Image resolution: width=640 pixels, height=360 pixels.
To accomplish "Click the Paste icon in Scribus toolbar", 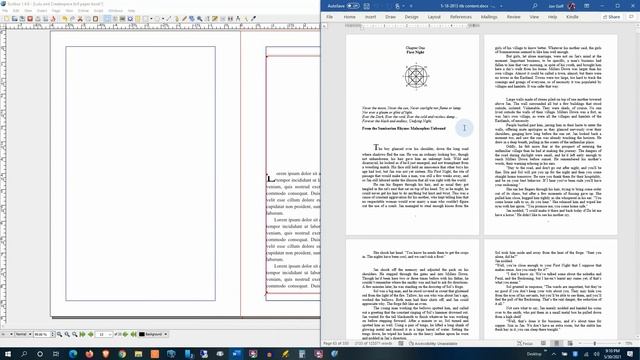I will pyautogui.click(x=96, y=18).
